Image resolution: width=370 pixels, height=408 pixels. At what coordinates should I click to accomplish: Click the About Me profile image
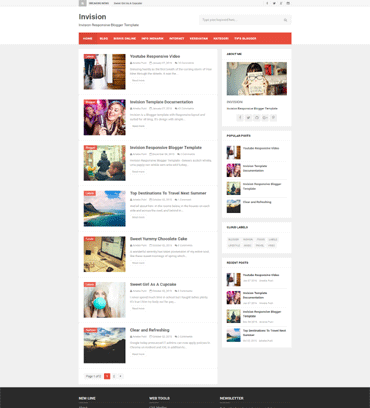257,79
